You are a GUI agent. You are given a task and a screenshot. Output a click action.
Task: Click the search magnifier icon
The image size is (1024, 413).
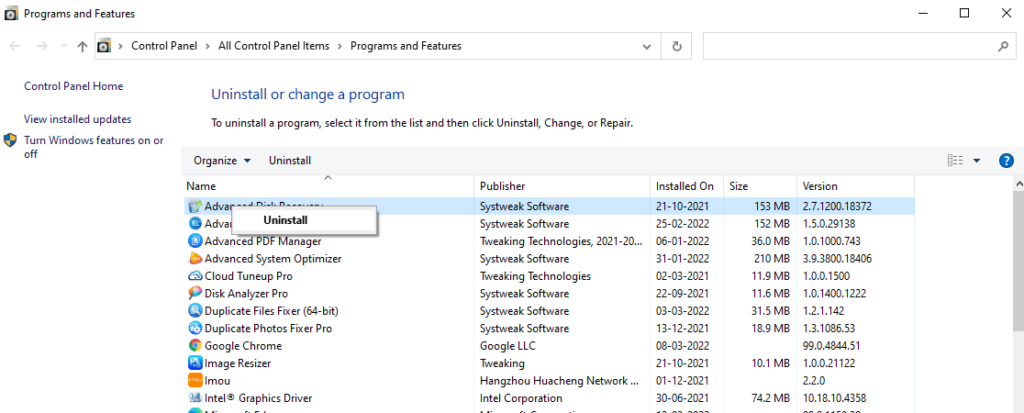1003,46
